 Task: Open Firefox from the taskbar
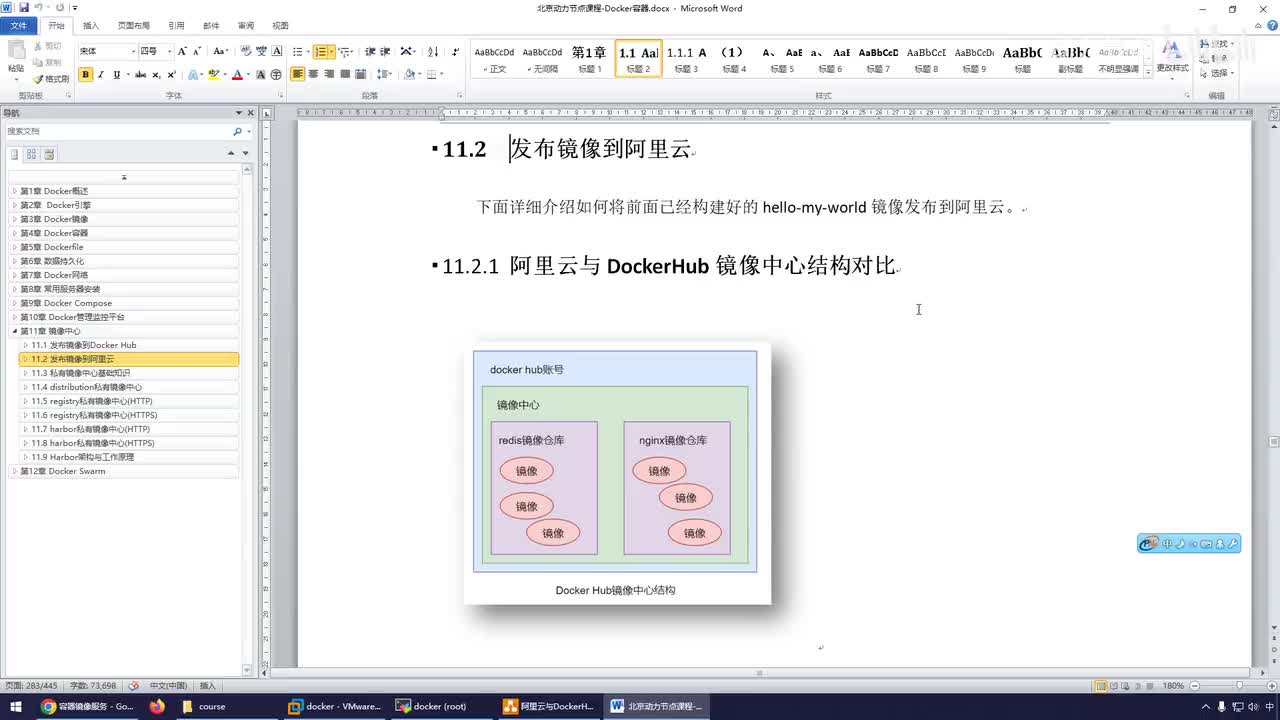point(157,706)
